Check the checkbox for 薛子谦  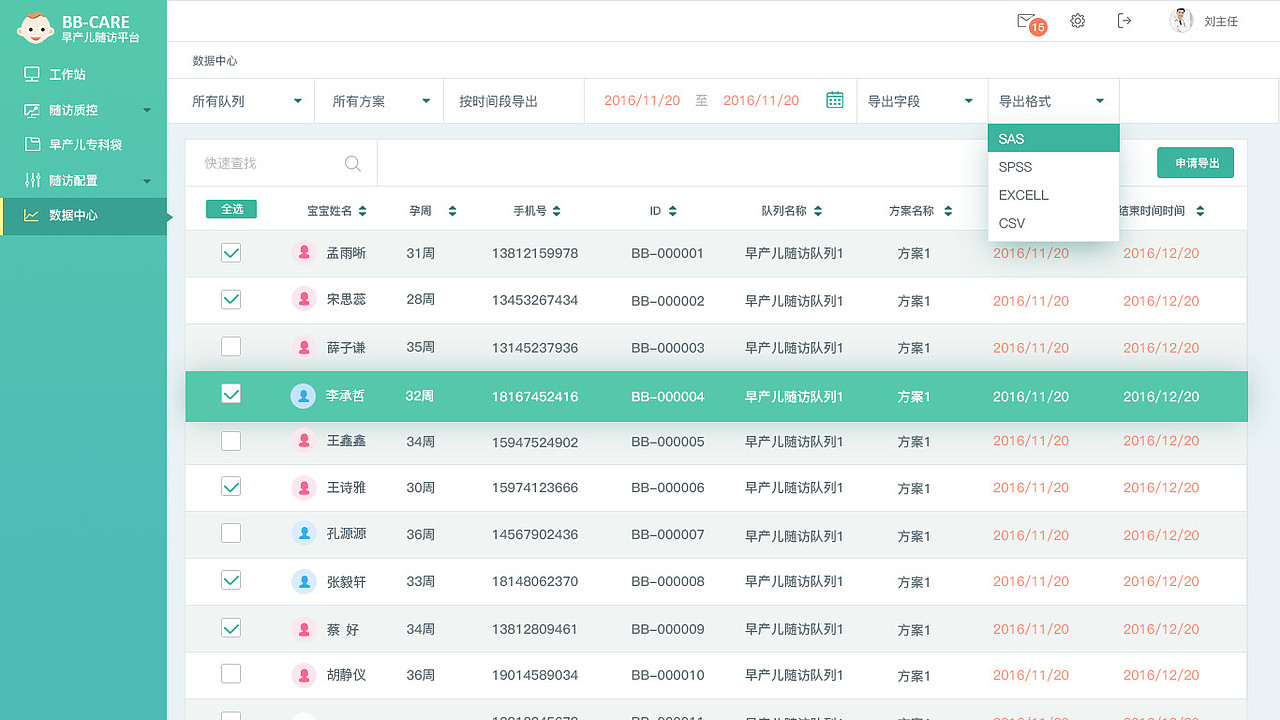(231, 347)
